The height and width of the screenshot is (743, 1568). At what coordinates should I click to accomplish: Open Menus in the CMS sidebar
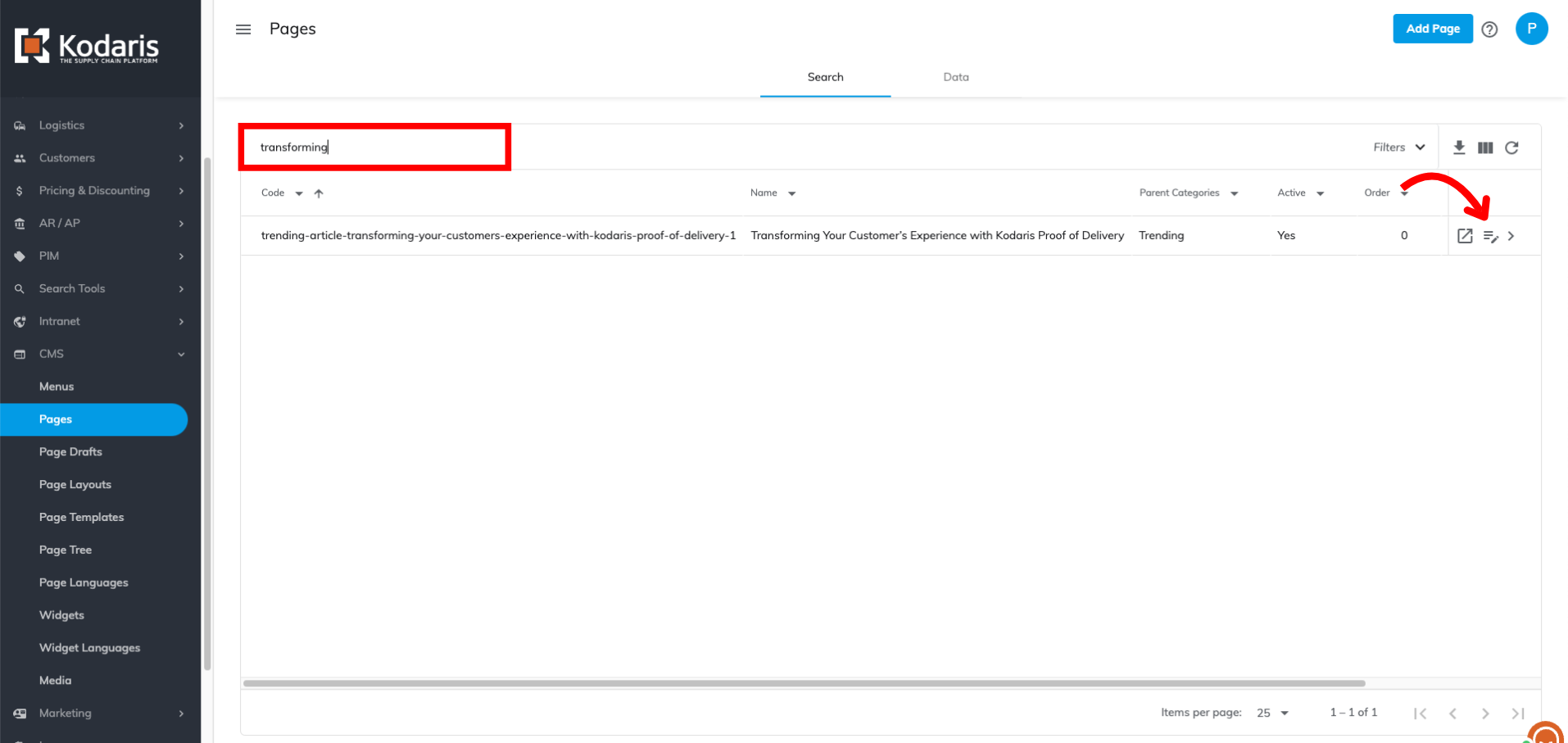pos(57,387)
